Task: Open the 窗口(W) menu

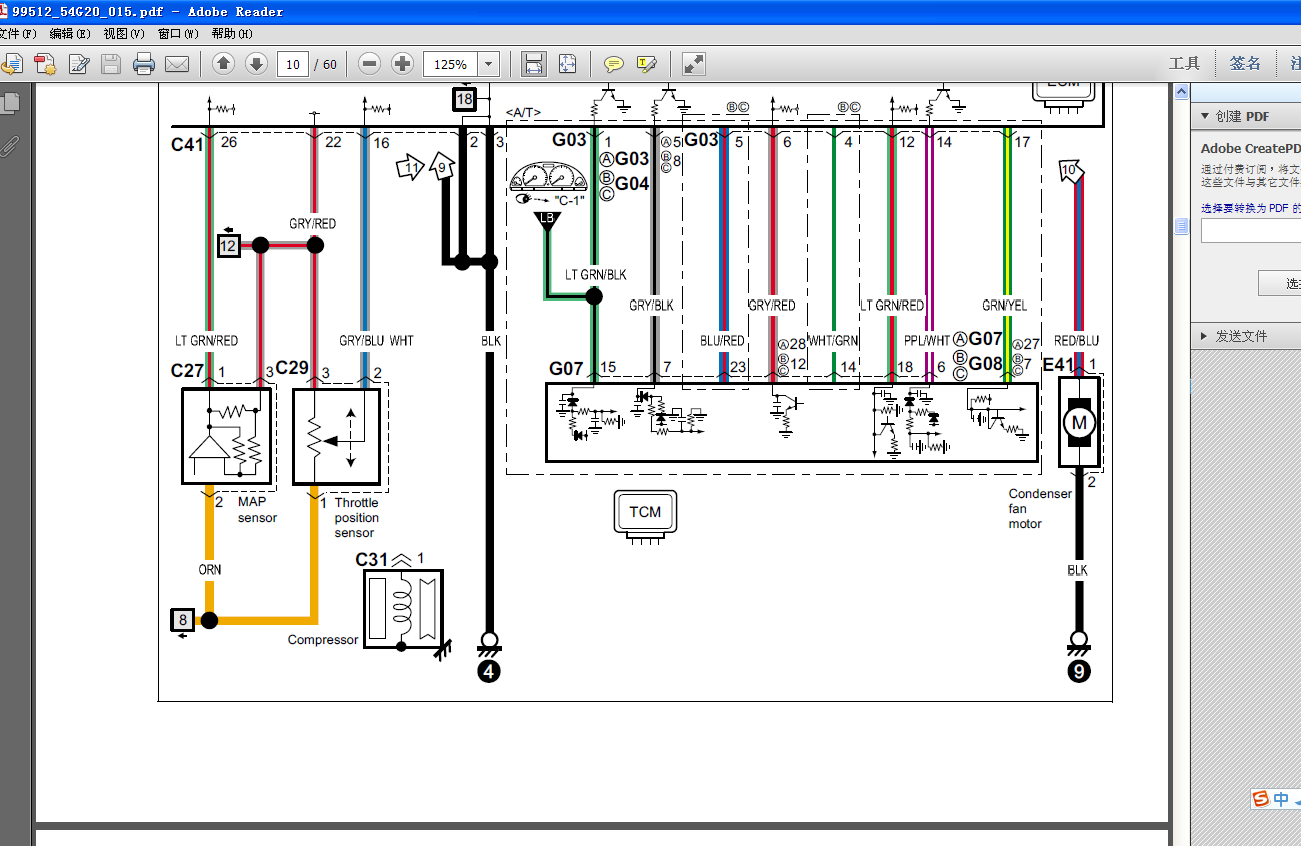Action: tap(178, 33)
